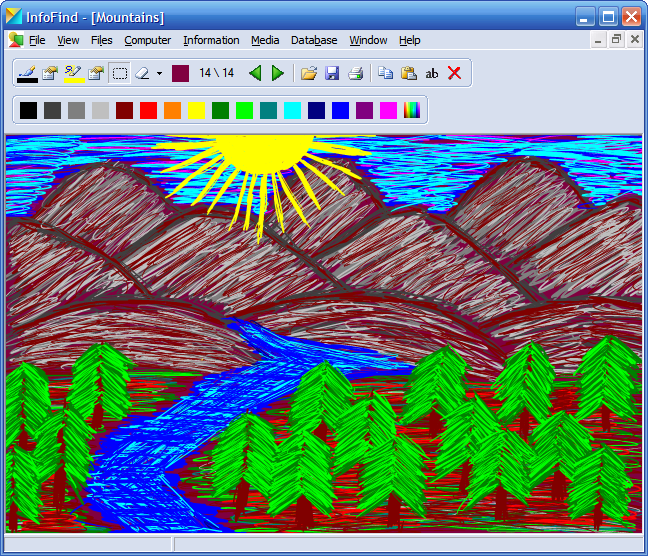
Task: Pick the yellow color swatch
Action: pyautogui.click(x=196, y=110)
